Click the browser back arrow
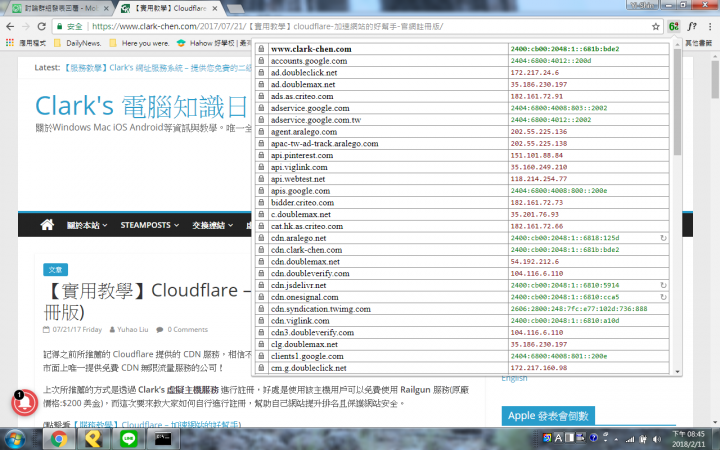Screen dimensions: 720x450 click(10, 27)
